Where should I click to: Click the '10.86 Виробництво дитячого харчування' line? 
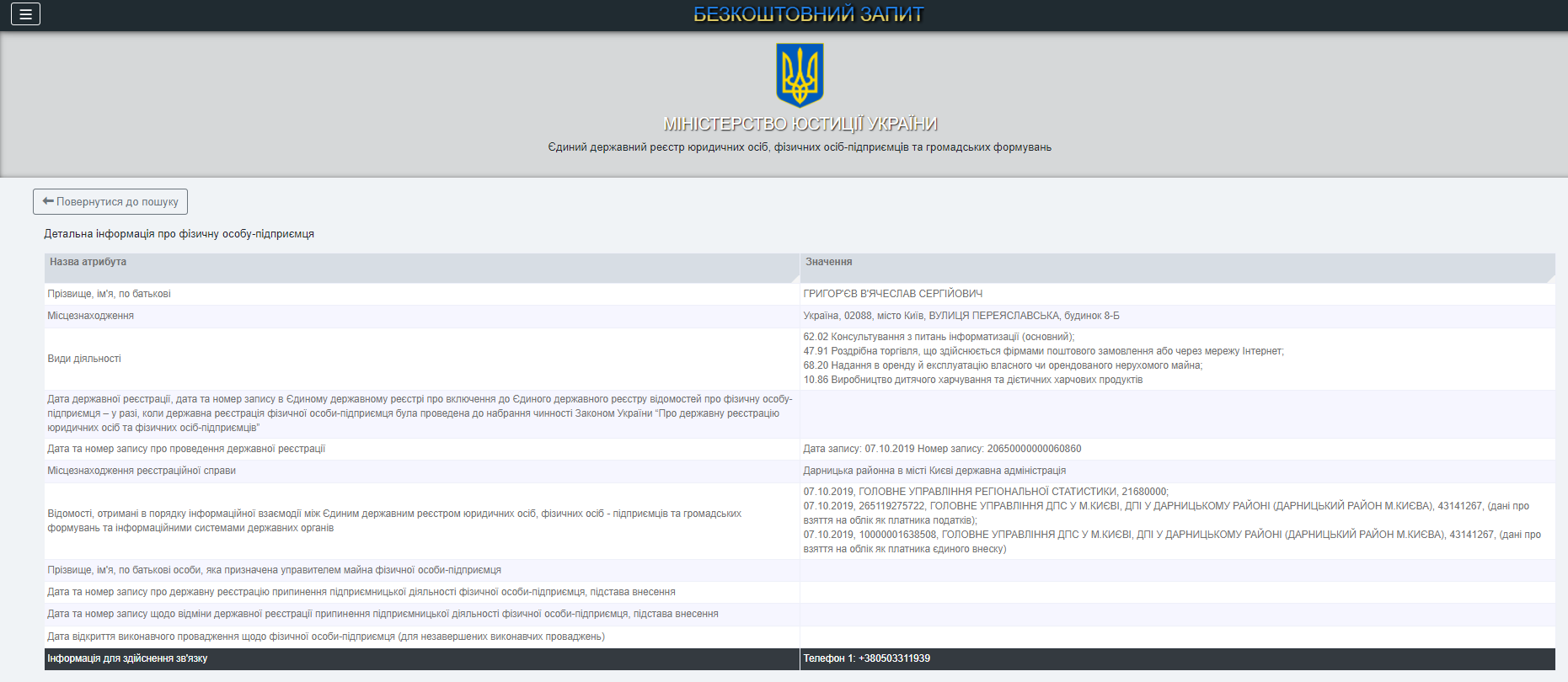click(x=972, y=380)
